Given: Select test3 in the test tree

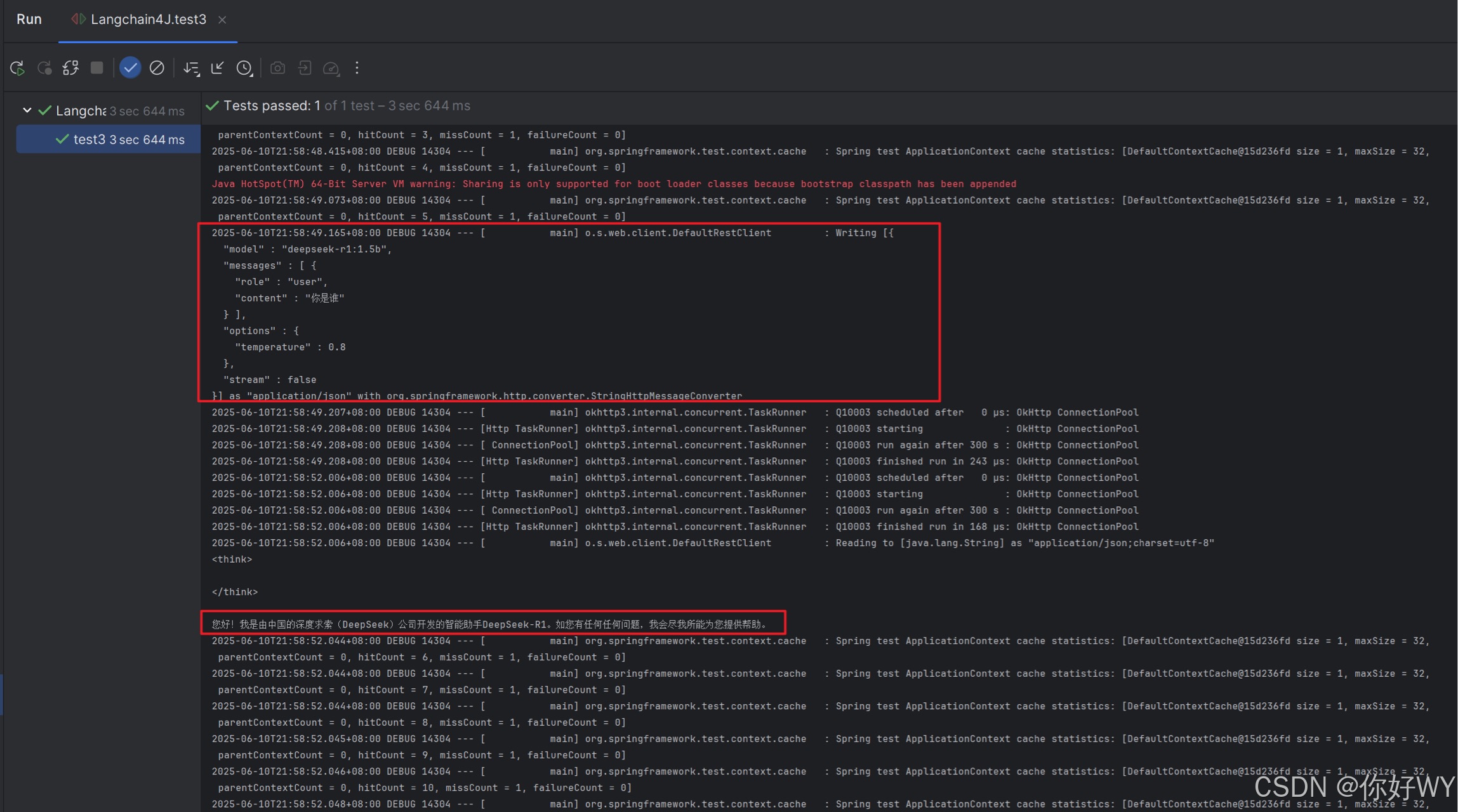Looking at the screenshot, I should click(x=89, y=140).
